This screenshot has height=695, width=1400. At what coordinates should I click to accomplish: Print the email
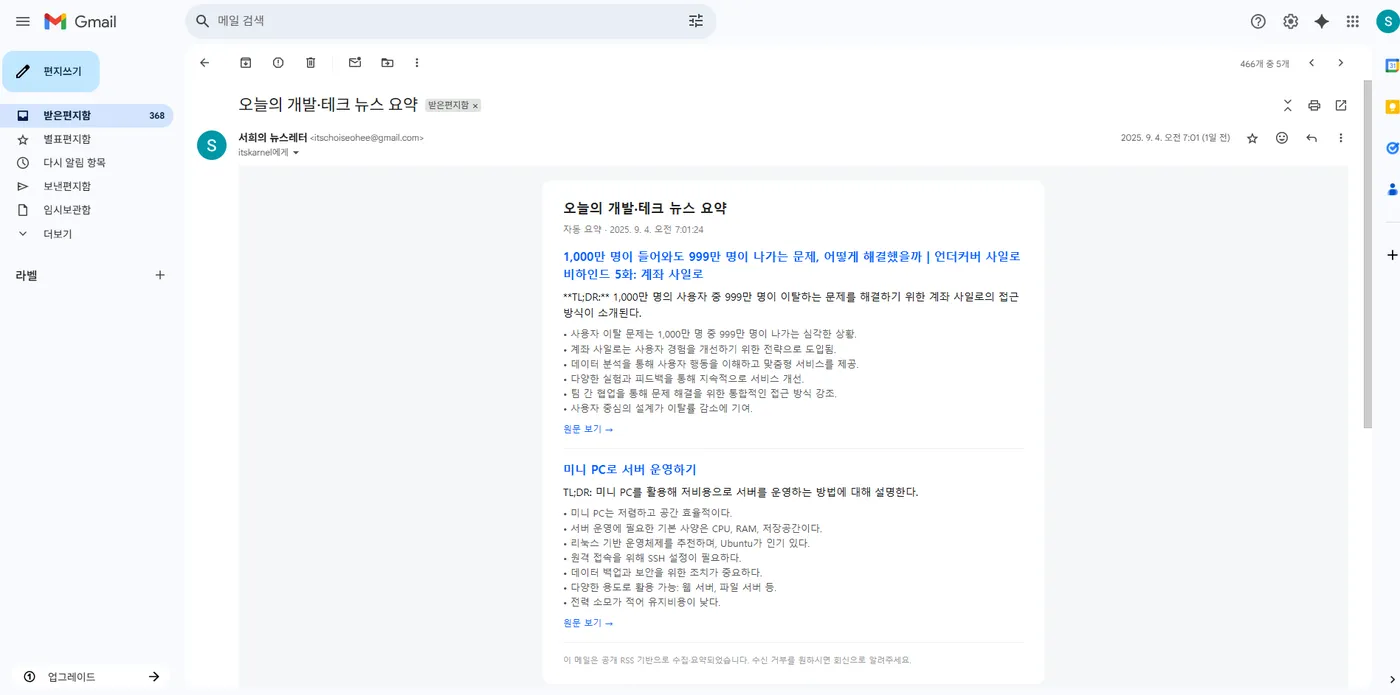click(1314, 105)
